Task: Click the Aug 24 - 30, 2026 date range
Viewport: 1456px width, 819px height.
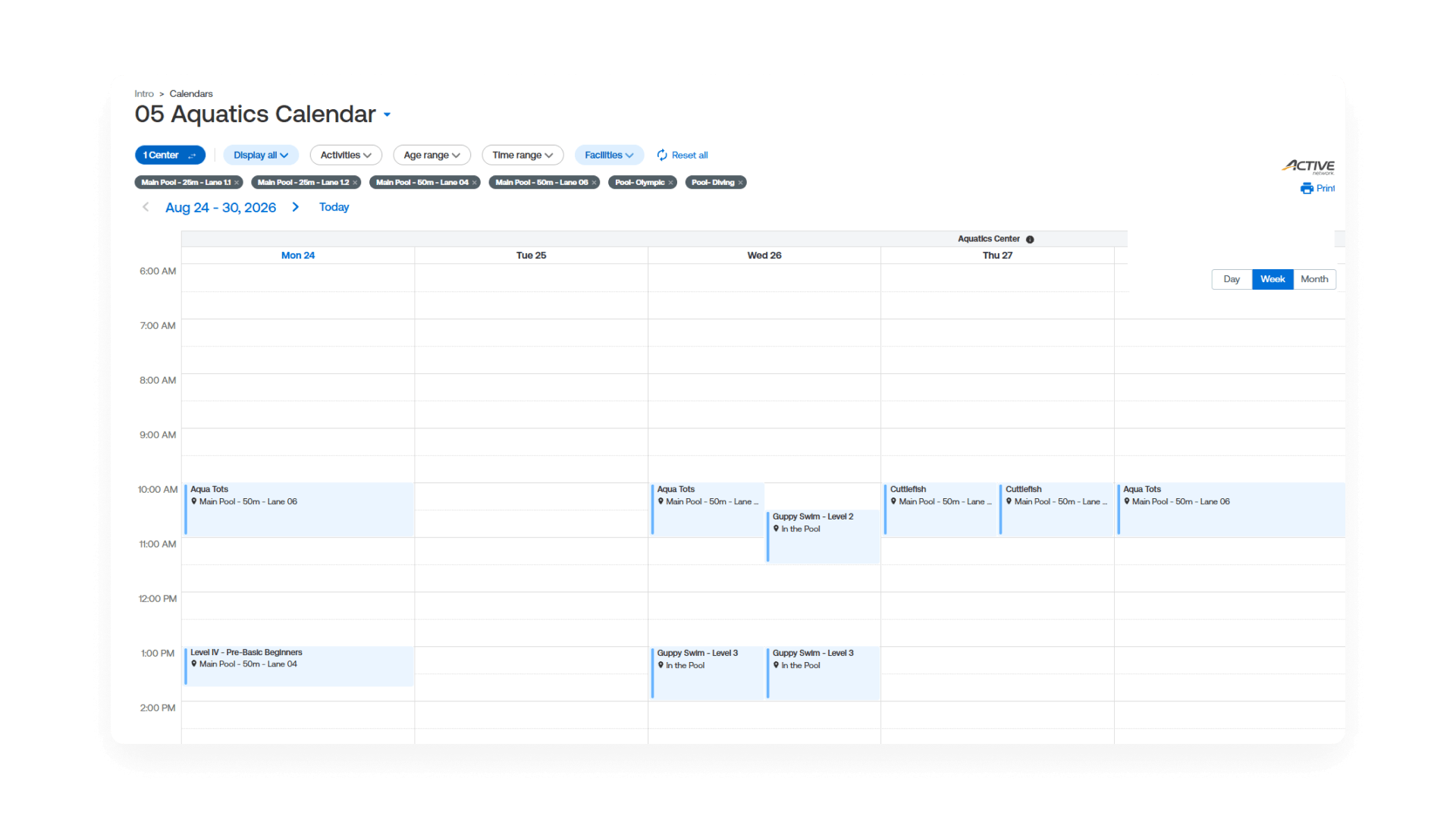Action: [221, 208]
